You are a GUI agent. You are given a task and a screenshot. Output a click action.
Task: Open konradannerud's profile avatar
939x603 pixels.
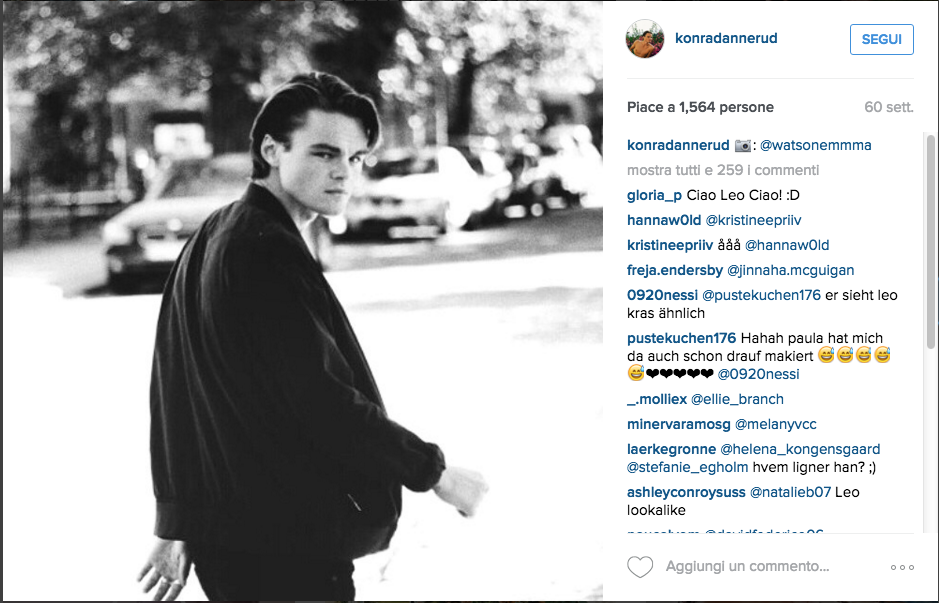tap(645, 38)
